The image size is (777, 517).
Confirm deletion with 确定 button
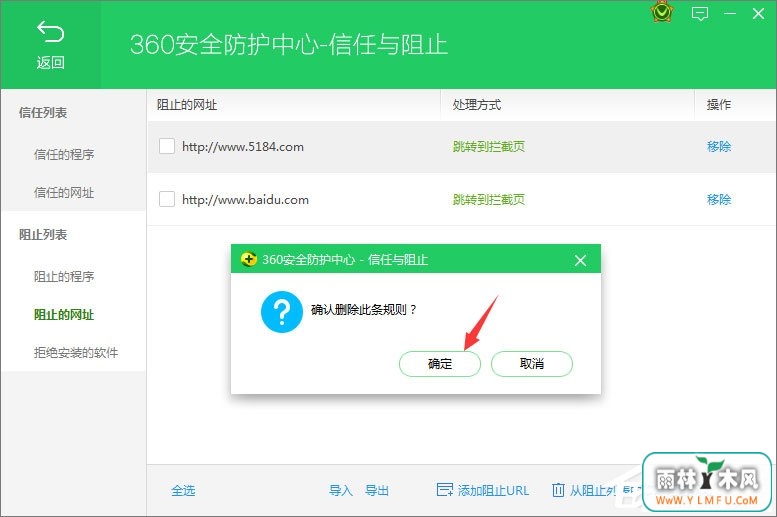(x=440, y=364)
